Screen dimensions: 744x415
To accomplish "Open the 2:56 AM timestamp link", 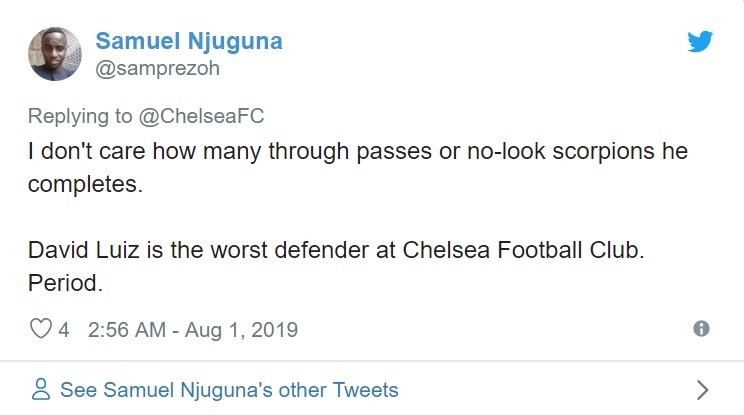I will [x=127, y=329].
